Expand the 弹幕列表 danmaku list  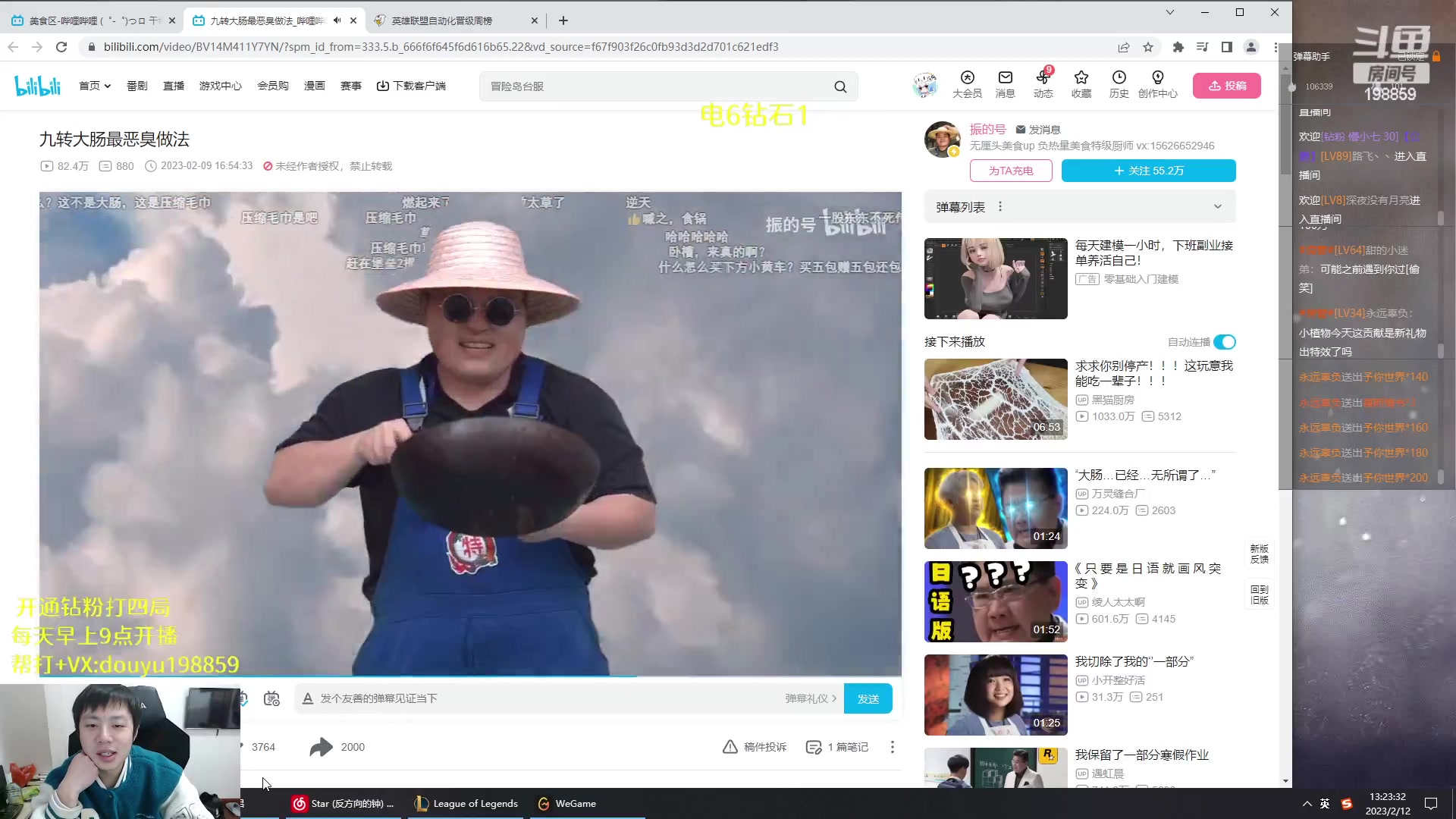[1217, 206]
